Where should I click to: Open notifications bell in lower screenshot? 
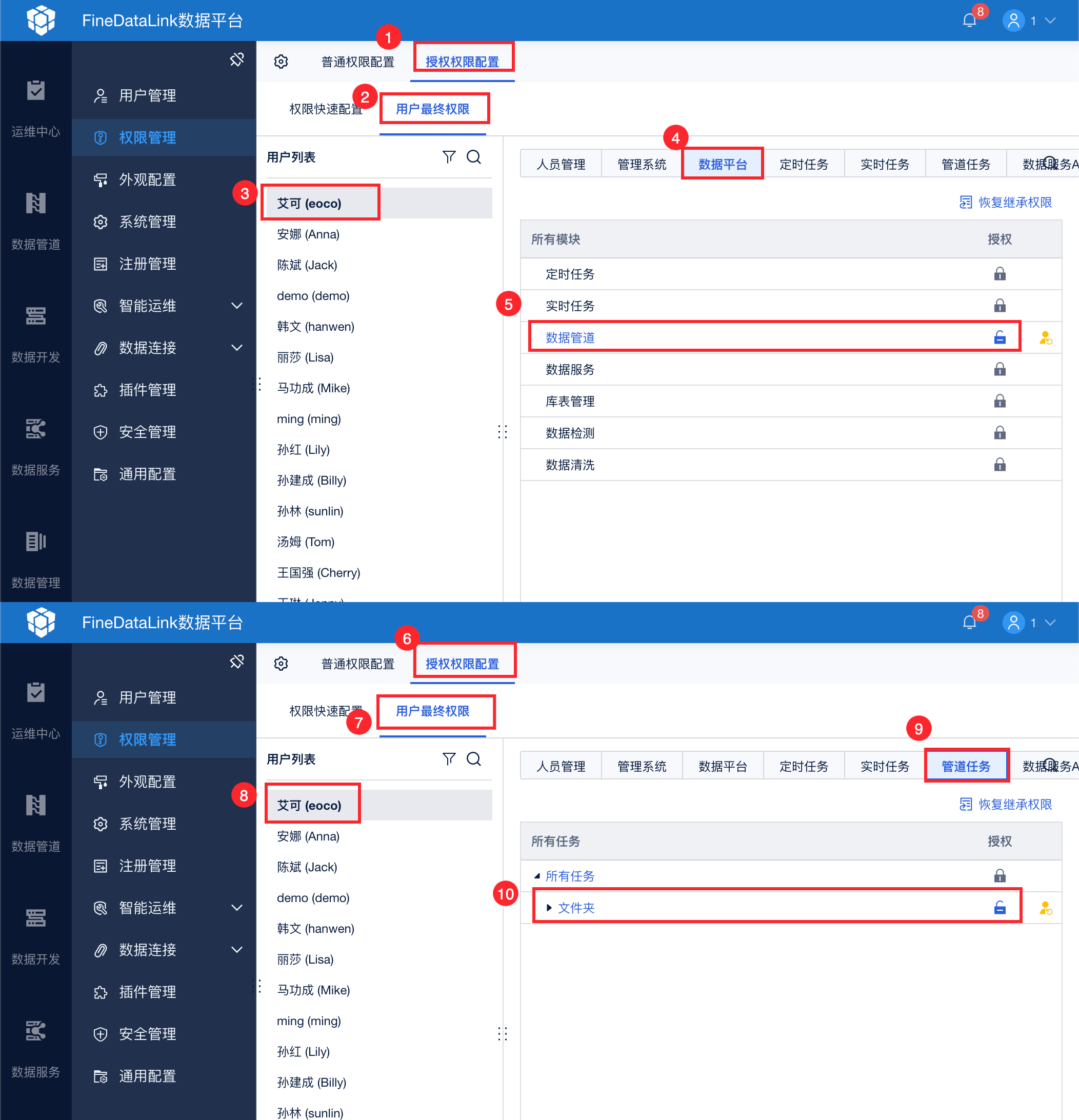[x=969, y=622]
